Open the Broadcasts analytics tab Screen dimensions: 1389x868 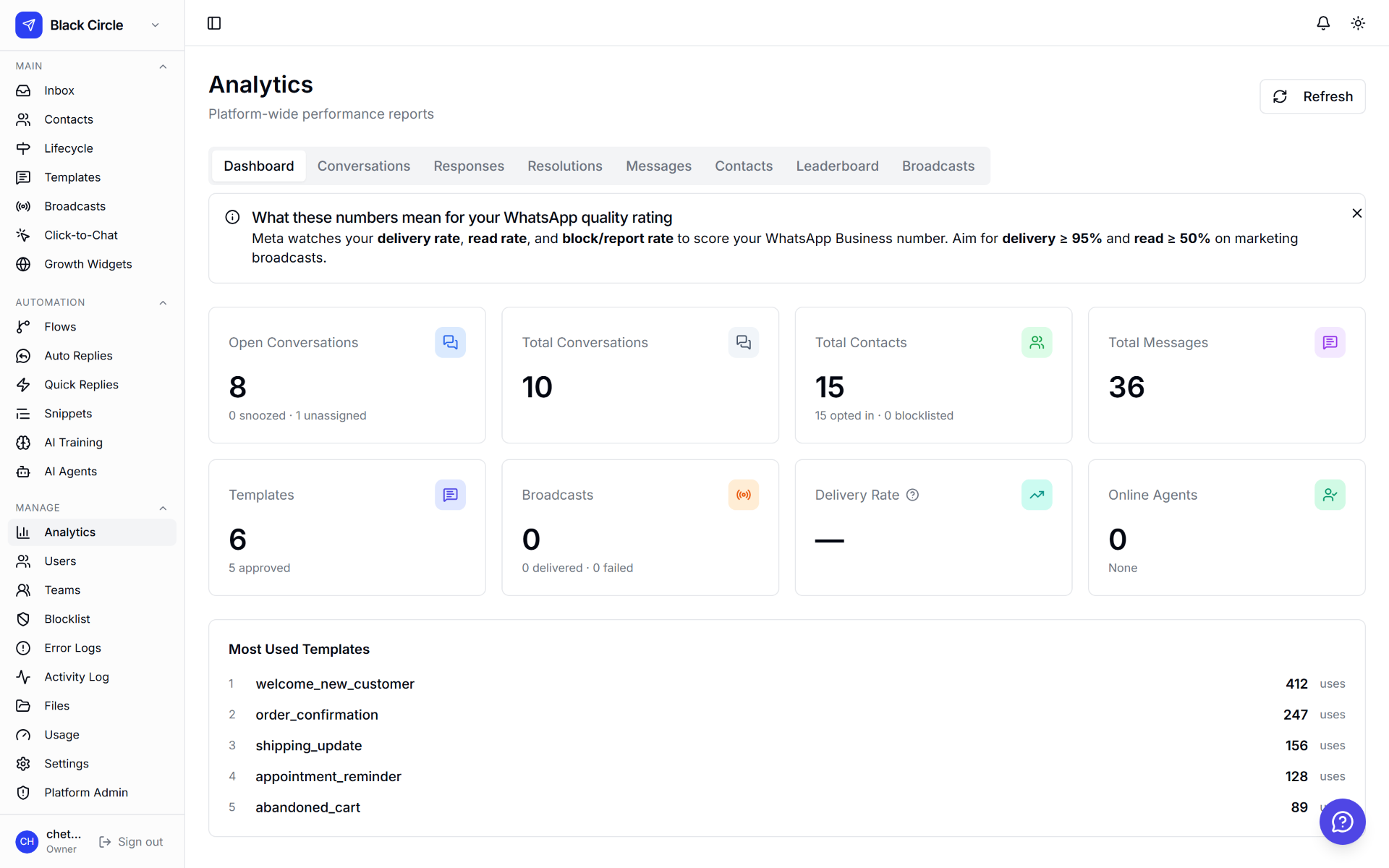[x=938, y=166]
